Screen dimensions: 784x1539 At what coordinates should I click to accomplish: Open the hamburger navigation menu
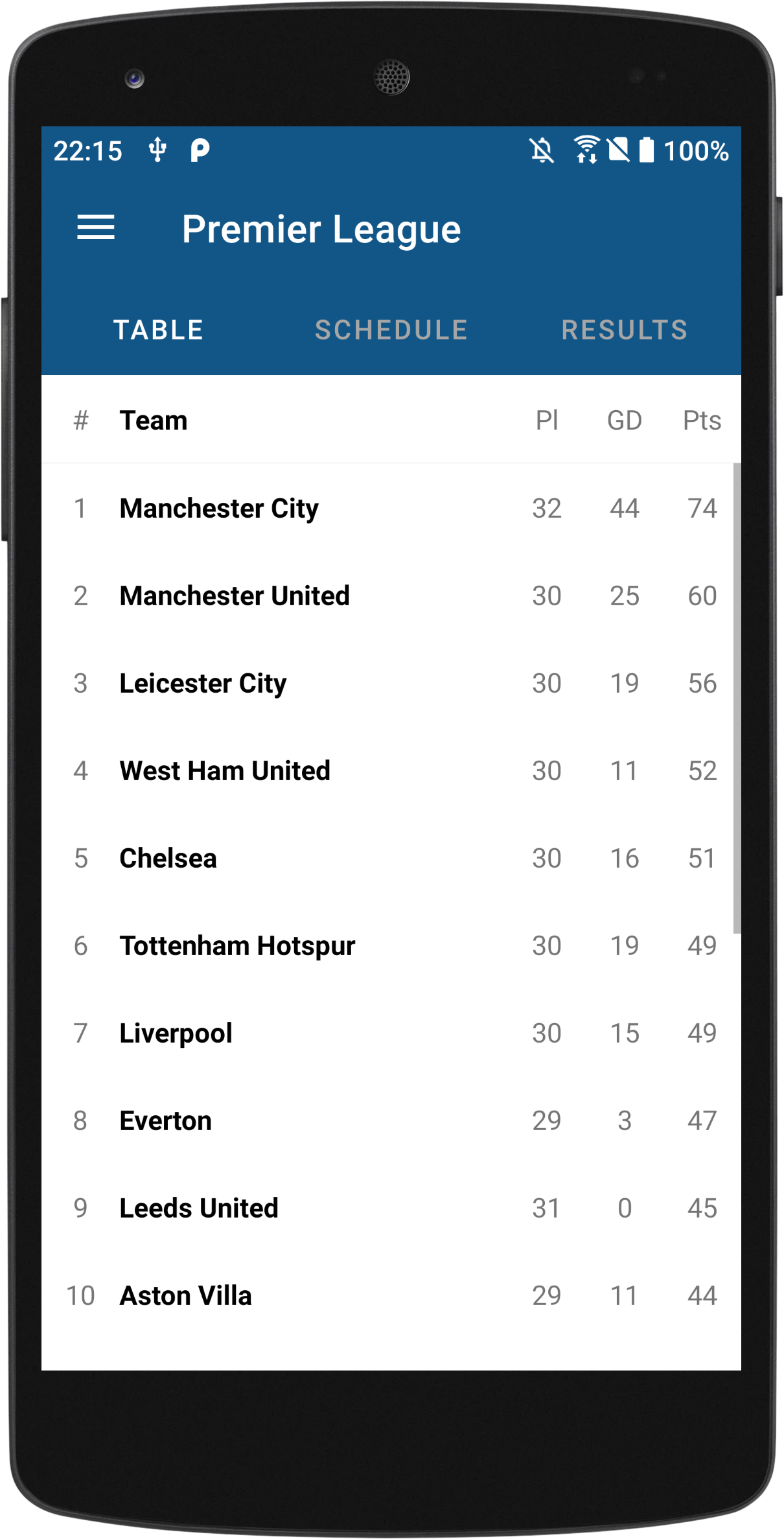pyautogui.click(x=96, y=228)
